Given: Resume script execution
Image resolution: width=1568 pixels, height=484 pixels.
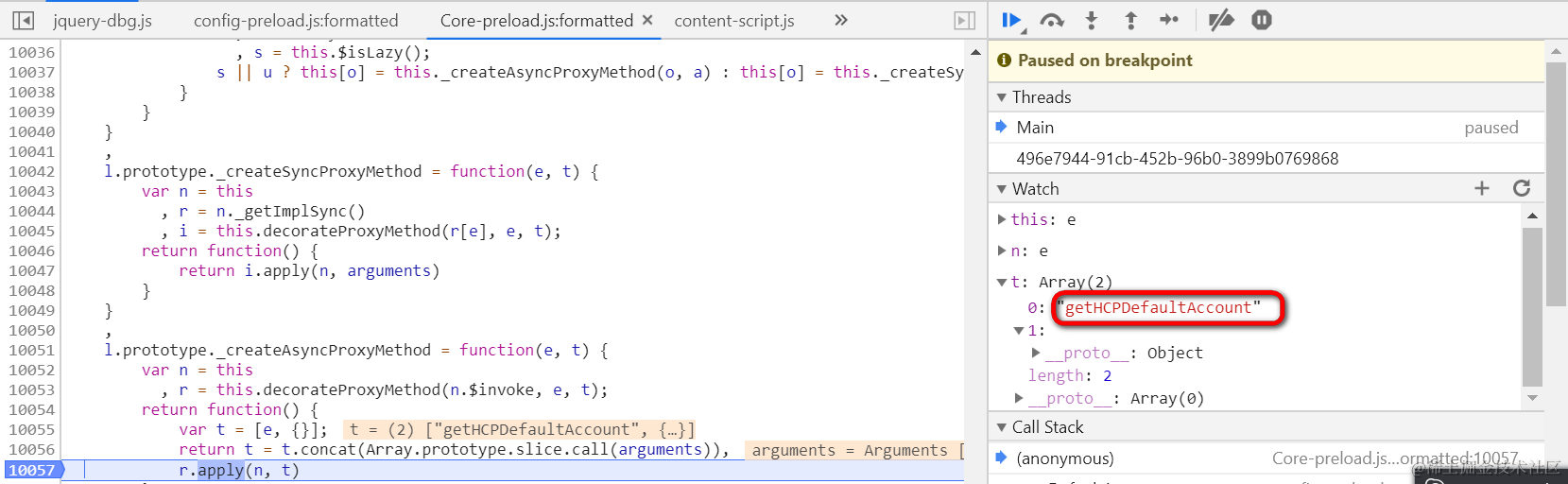Looking at the screenshot, I should [x=1011, y=20].
